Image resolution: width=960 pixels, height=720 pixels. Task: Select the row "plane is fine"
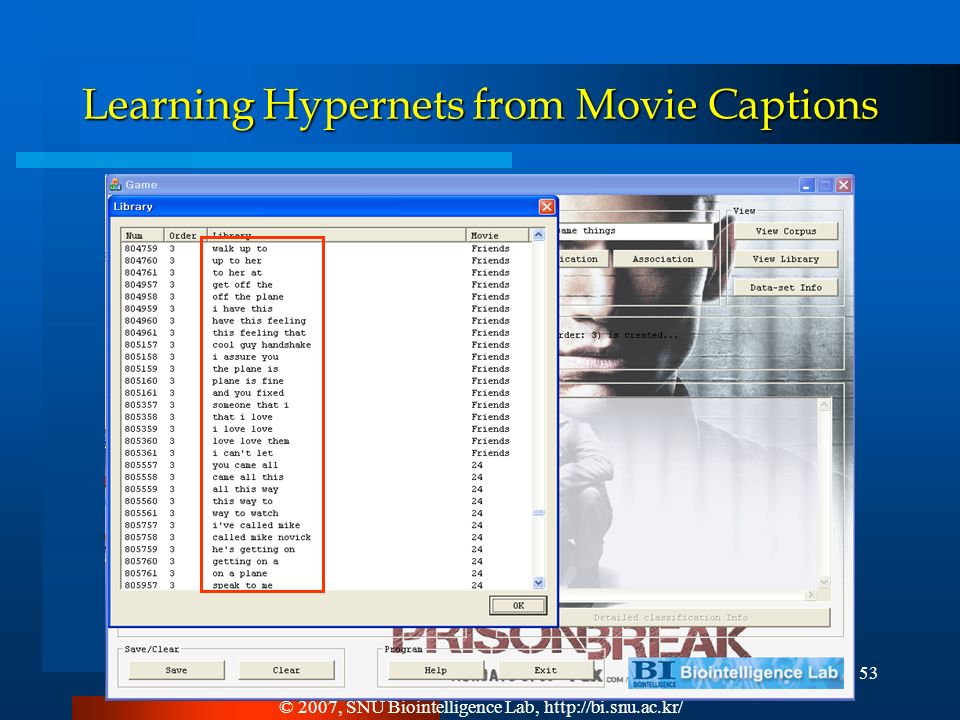326,381
